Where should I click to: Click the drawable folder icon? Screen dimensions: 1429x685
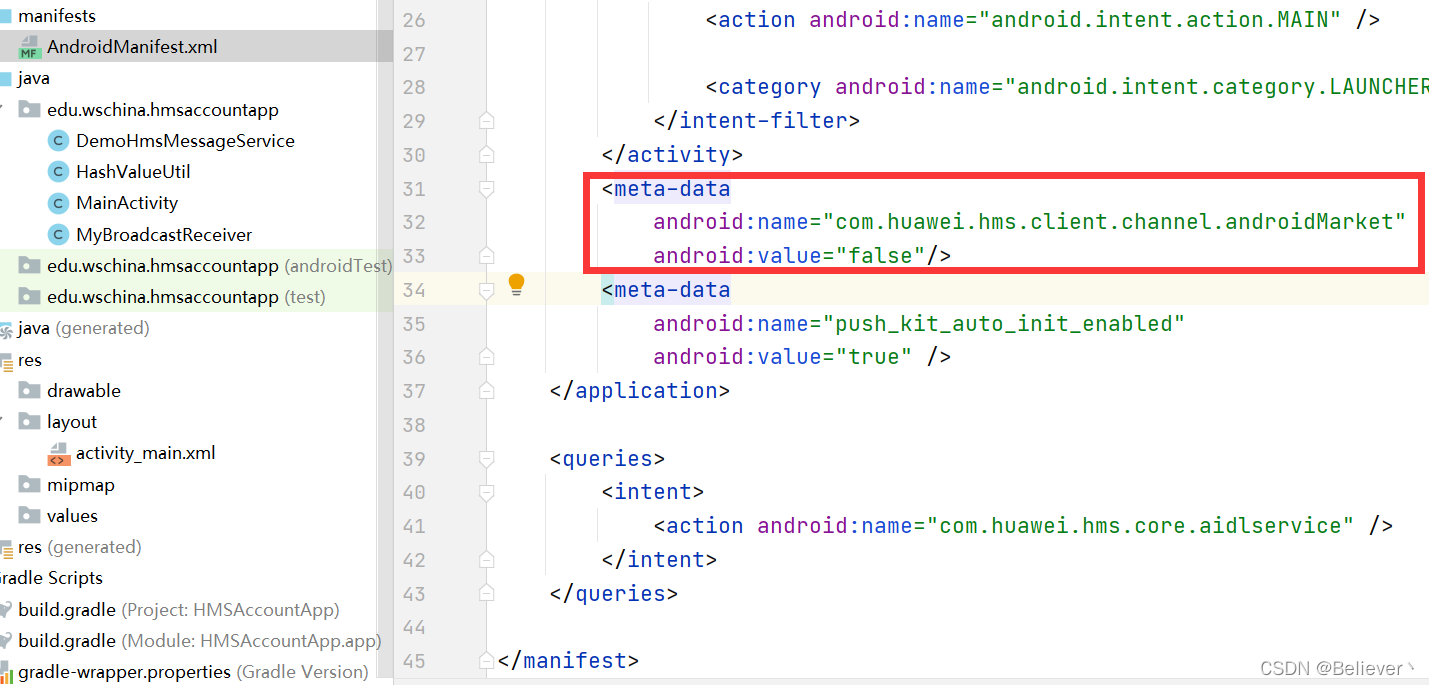30,391
